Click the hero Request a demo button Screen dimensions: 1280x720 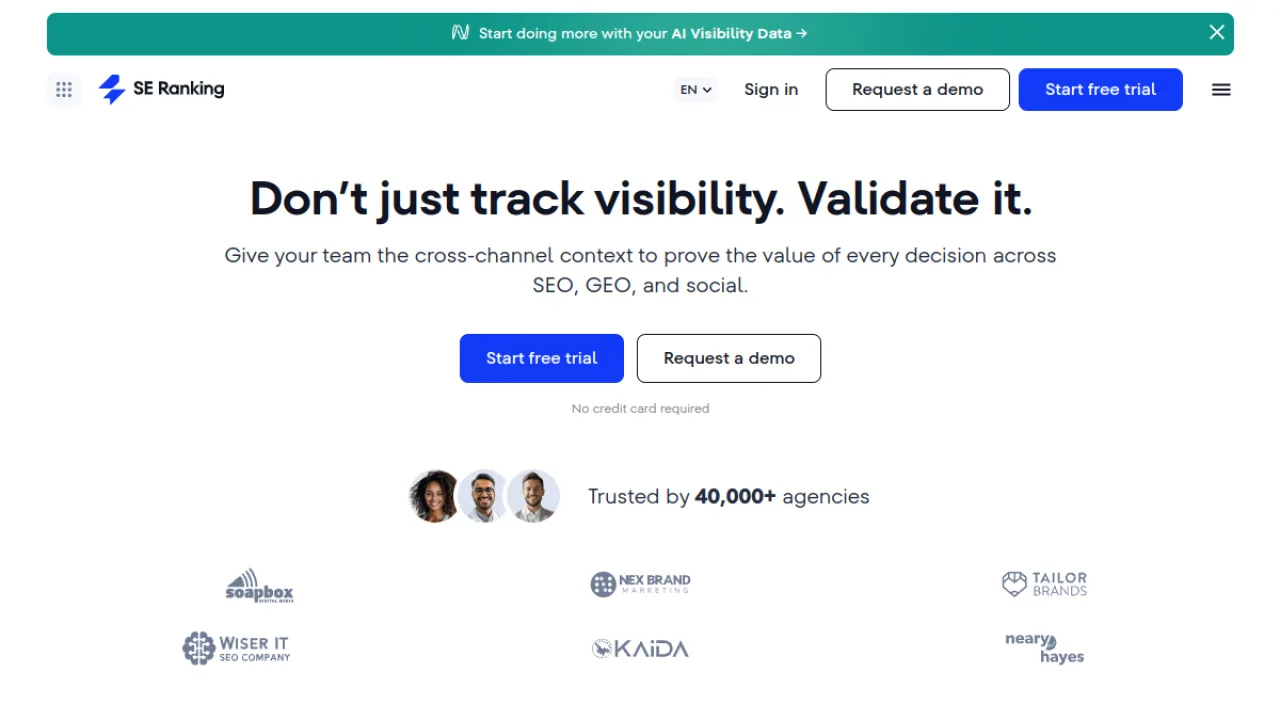coord(729,358)
